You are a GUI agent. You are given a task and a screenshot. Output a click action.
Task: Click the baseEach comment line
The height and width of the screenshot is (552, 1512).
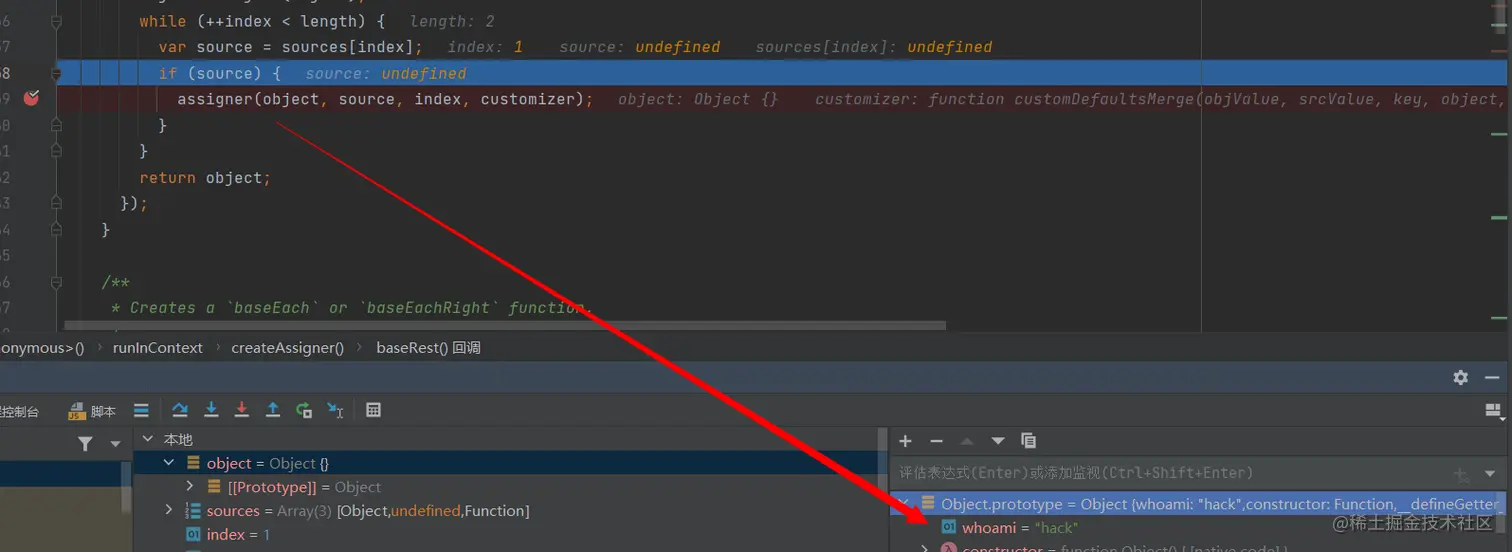point(350,308)
